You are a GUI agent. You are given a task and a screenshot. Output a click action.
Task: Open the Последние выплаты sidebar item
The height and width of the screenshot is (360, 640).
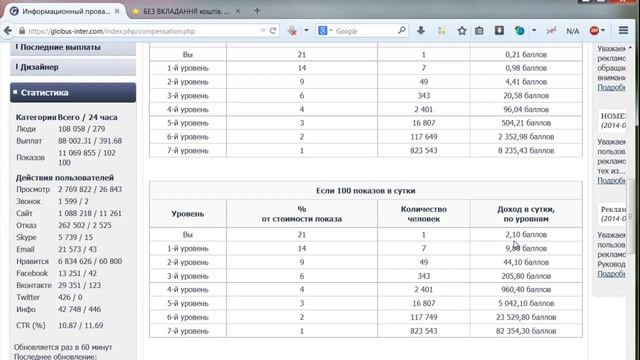point(73,48)
